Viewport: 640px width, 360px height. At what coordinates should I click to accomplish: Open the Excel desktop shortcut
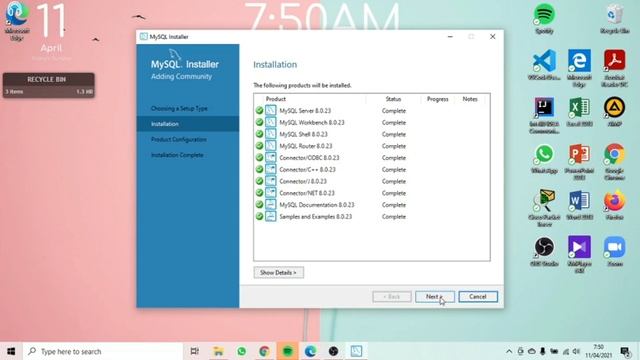coord(579,112)
